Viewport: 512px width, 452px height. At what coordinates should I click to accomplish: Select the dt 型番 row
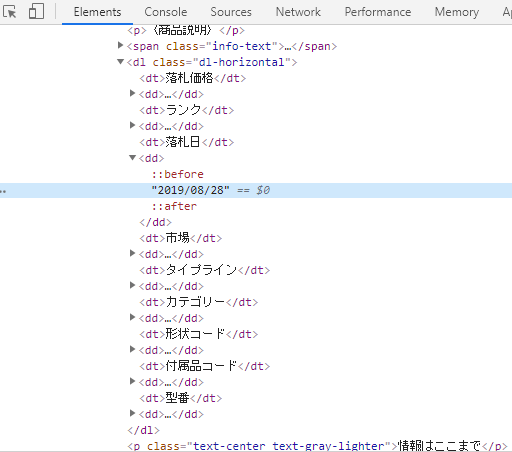tap(181, 398)
